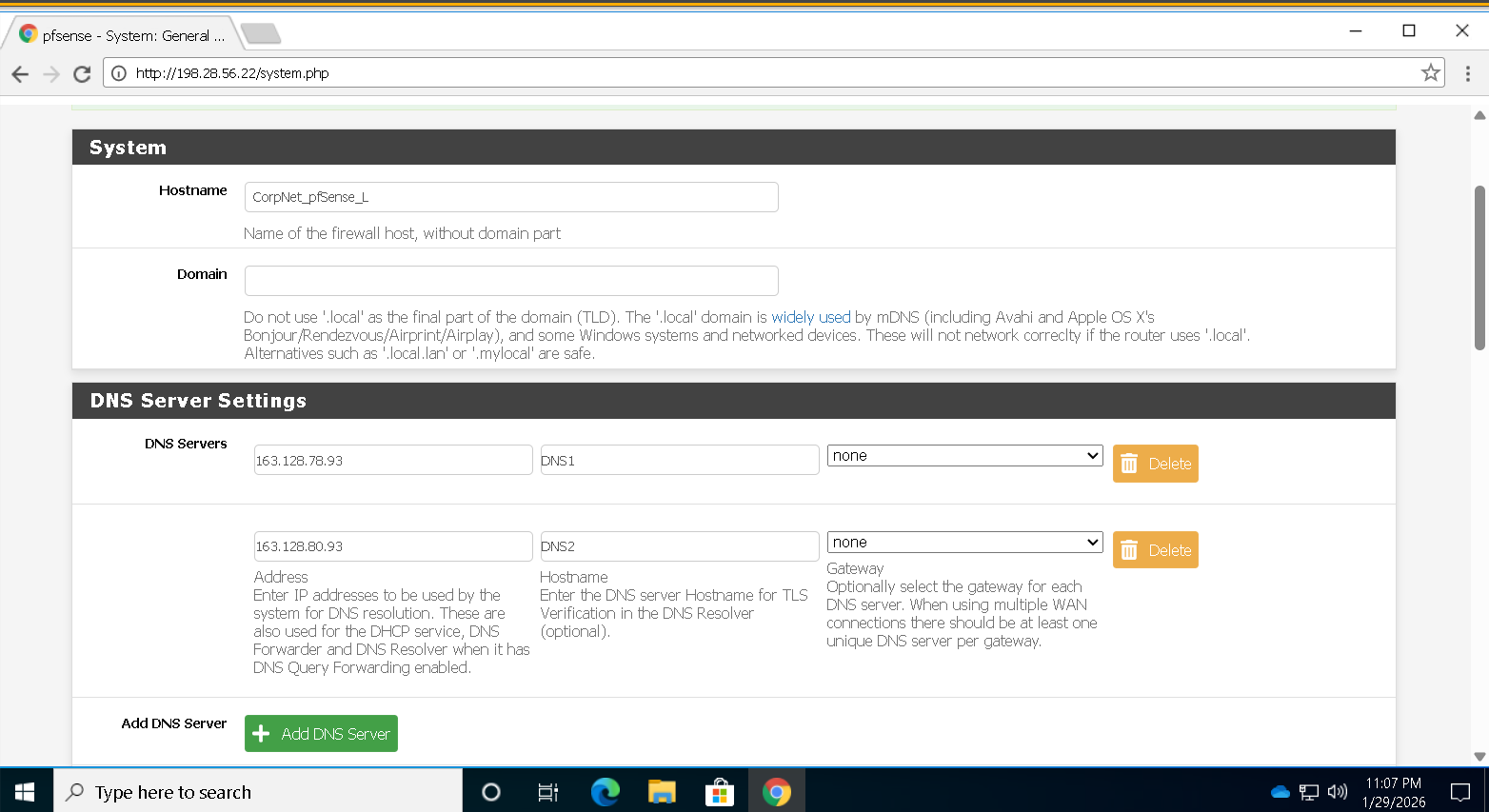Bookmark this page with the star icon
This screenshot has width=1489, height=812.
[1430, 73]
